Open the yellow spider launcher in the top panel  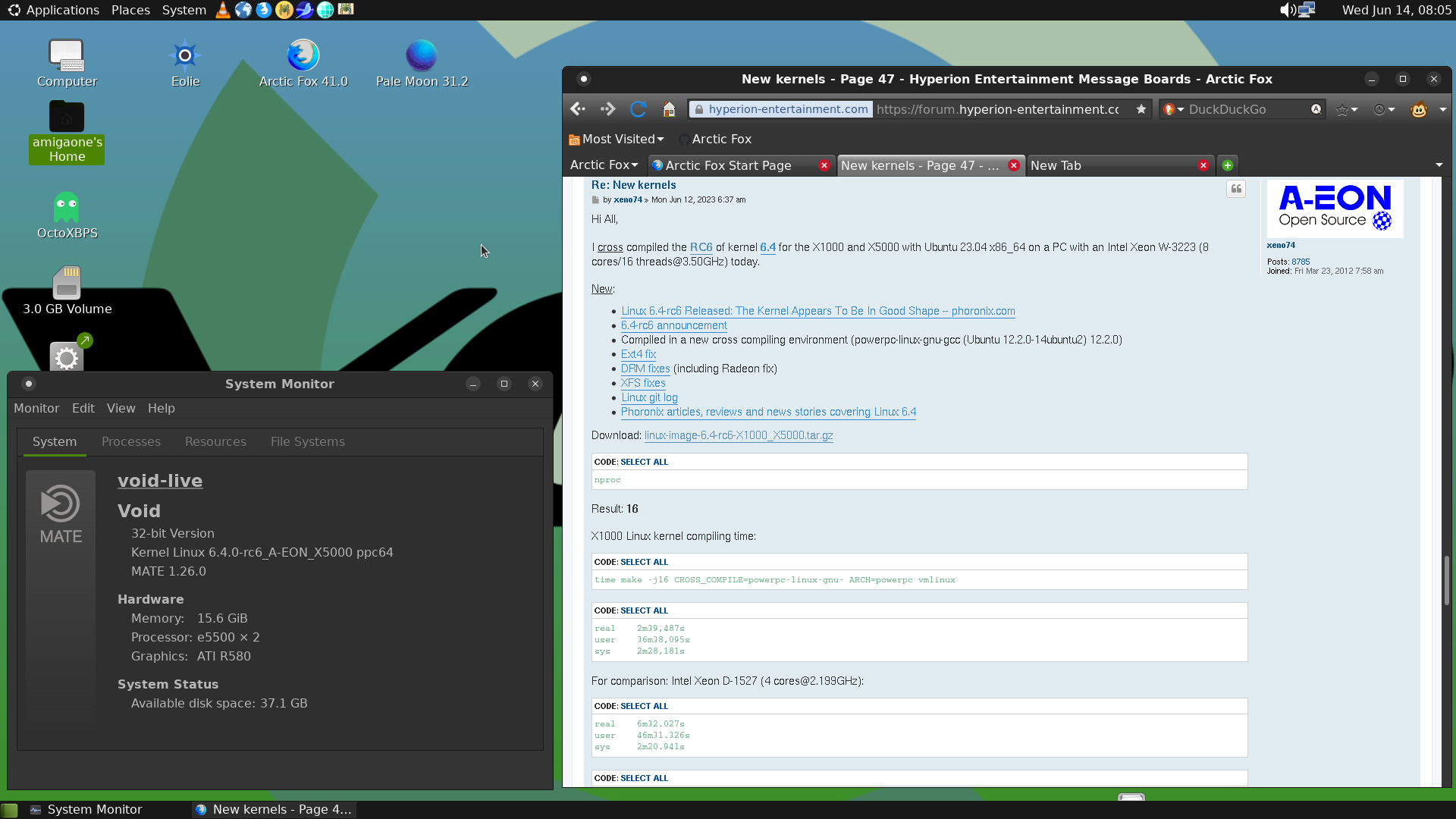284,10
